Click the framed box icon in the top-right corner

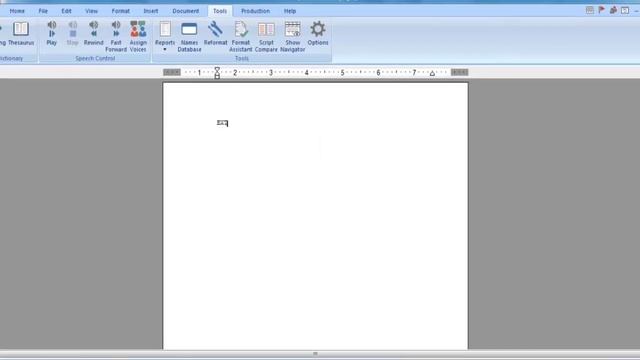pyautogui.click(x=625, y=10)
